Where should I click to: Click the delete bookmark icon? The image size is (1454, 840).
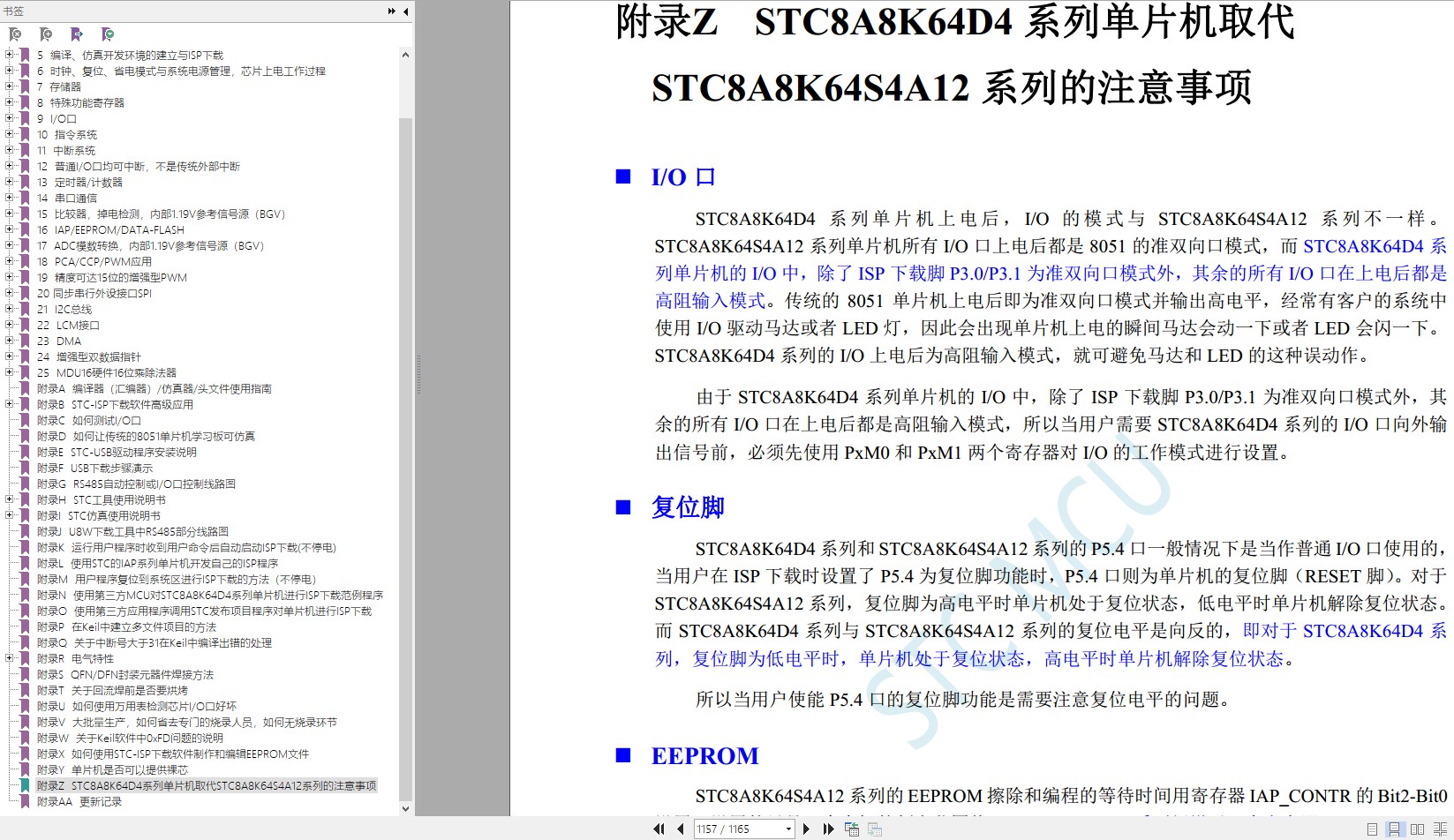point(15,34)
